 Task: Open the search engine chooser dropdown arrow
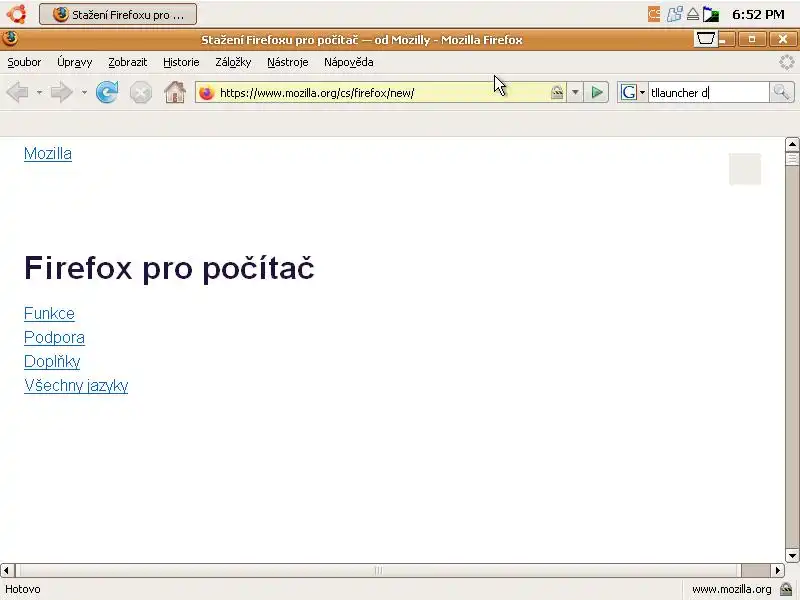point(642,93)
